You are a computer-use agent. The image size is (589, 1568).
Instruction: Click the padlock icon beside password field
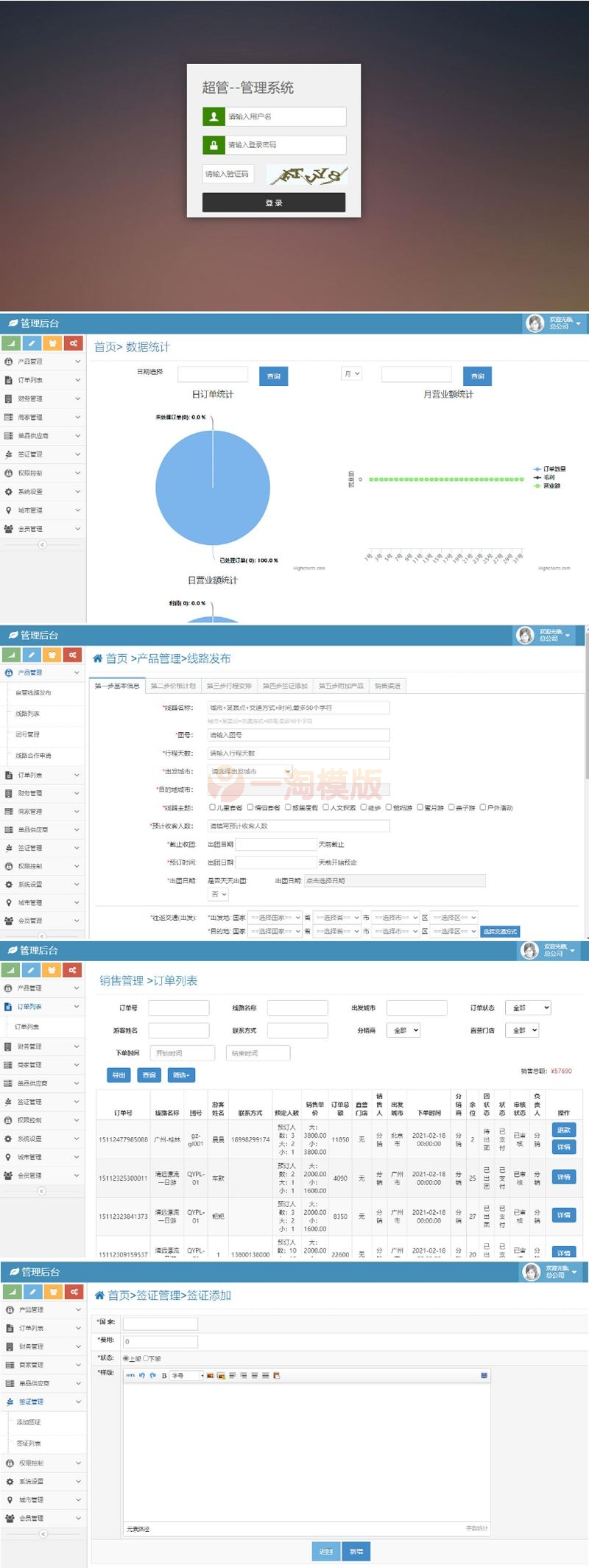click(214, 145)
